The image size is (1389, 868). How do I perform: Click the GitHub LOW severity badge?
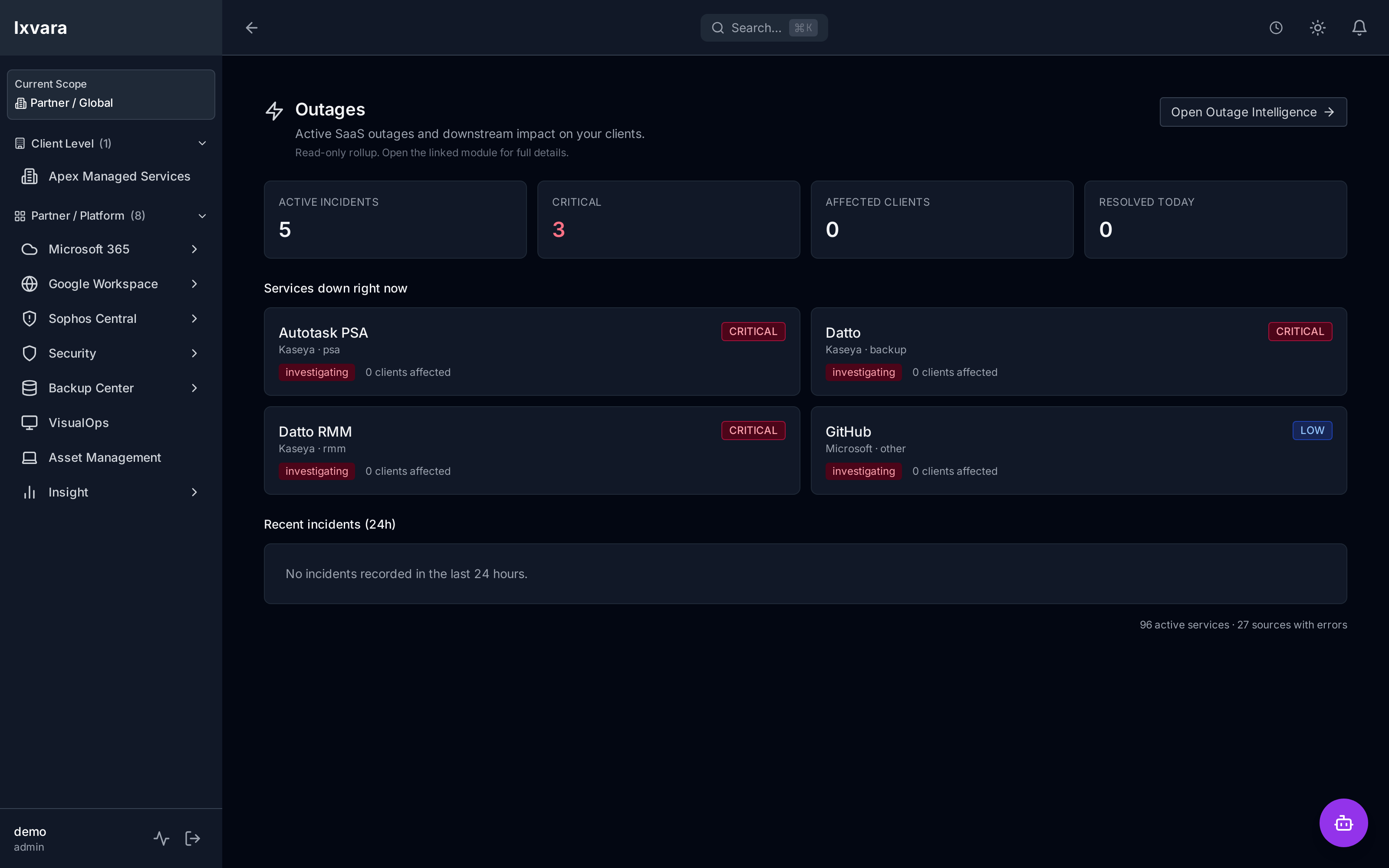click(x=1312, y=431)
